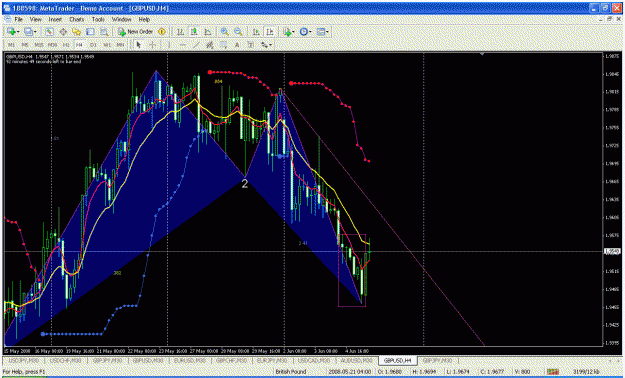Screen dimensions: 625x378
Task: Show the Data Window panel
Action: point(63,32)
